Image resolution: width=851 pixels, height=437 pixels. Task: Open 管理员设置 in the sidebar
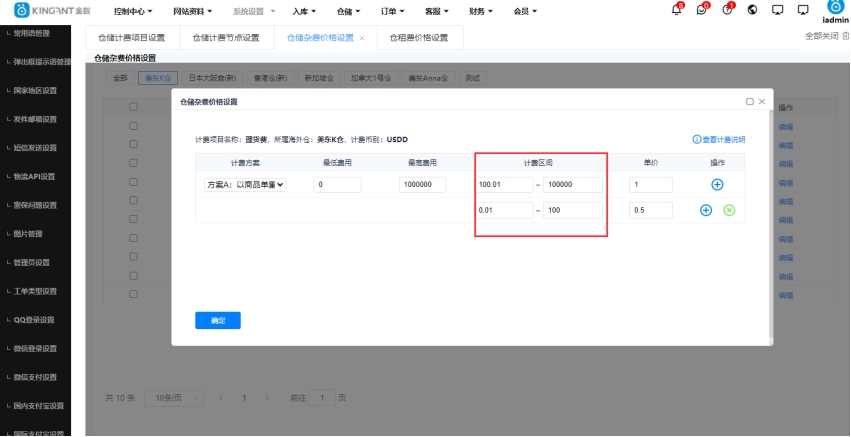point(31,263)
